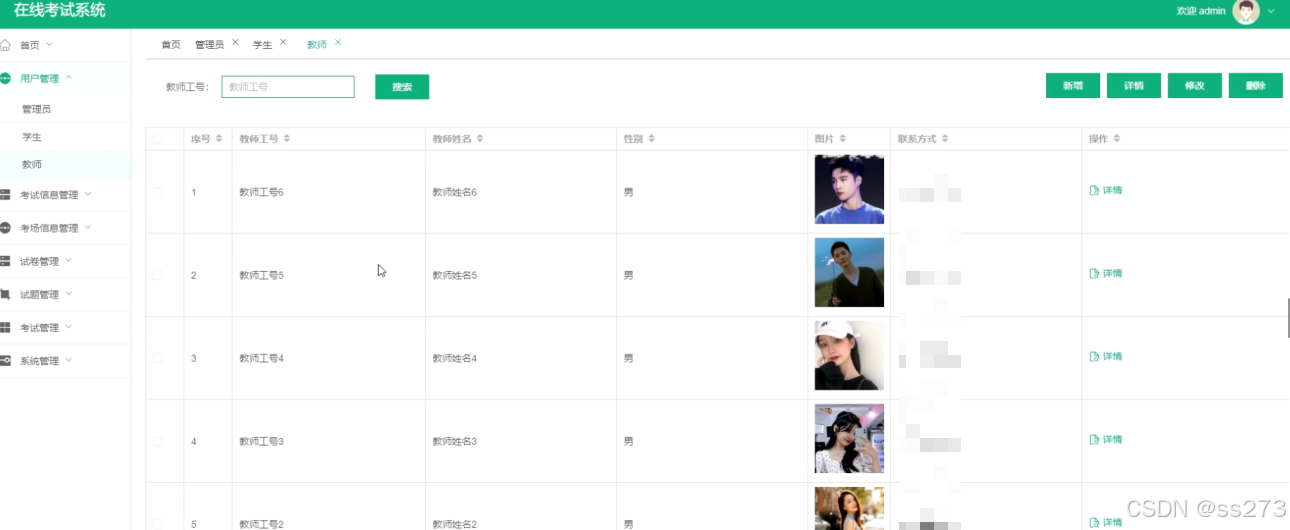Click the 删除 button
1290x530 pixels.
[x=1256, y=86]
